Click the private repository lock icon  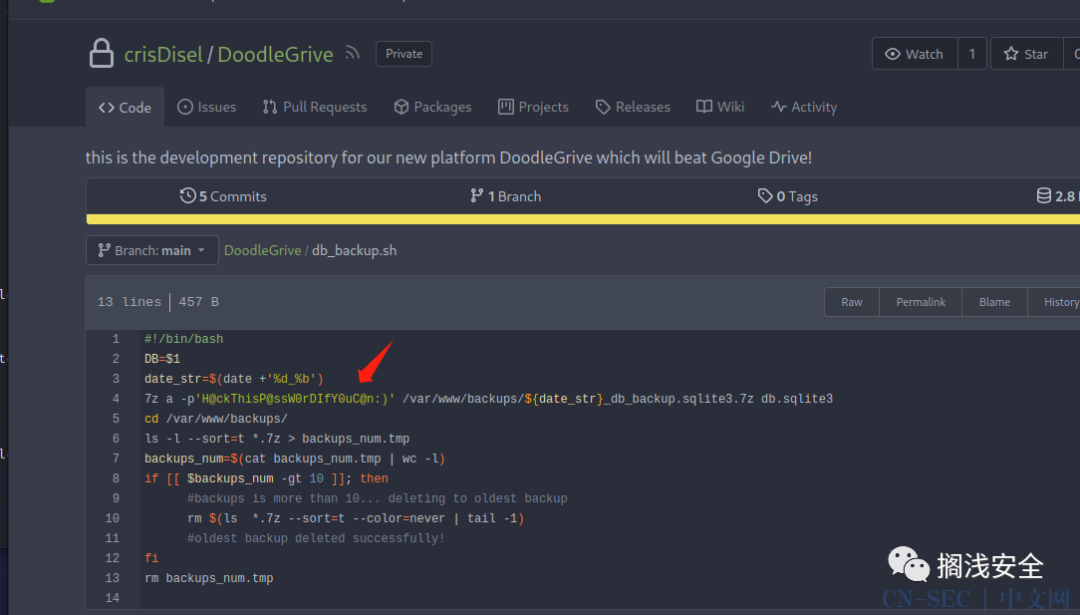point(101,53)
